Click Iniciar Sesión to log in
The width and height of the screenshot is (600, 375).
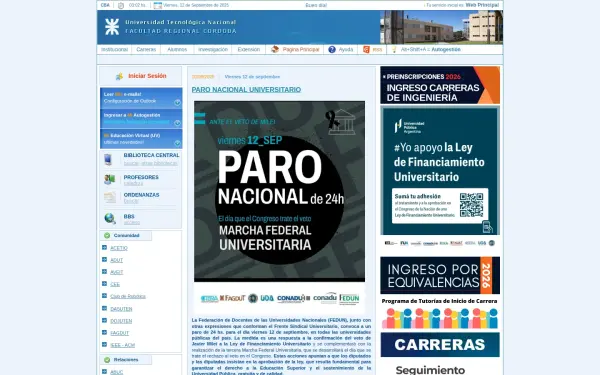[x=147, y=76]
